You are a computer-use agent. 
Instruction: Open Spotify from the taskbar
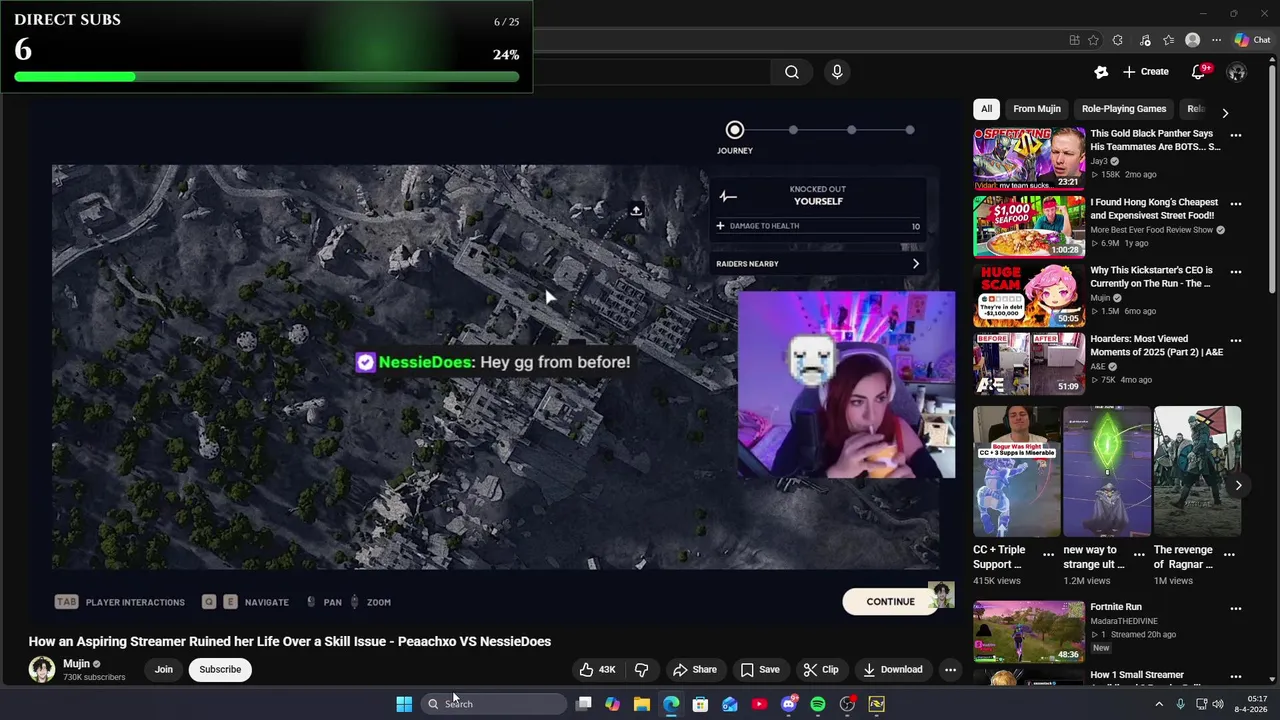click(x=818, y=704)
